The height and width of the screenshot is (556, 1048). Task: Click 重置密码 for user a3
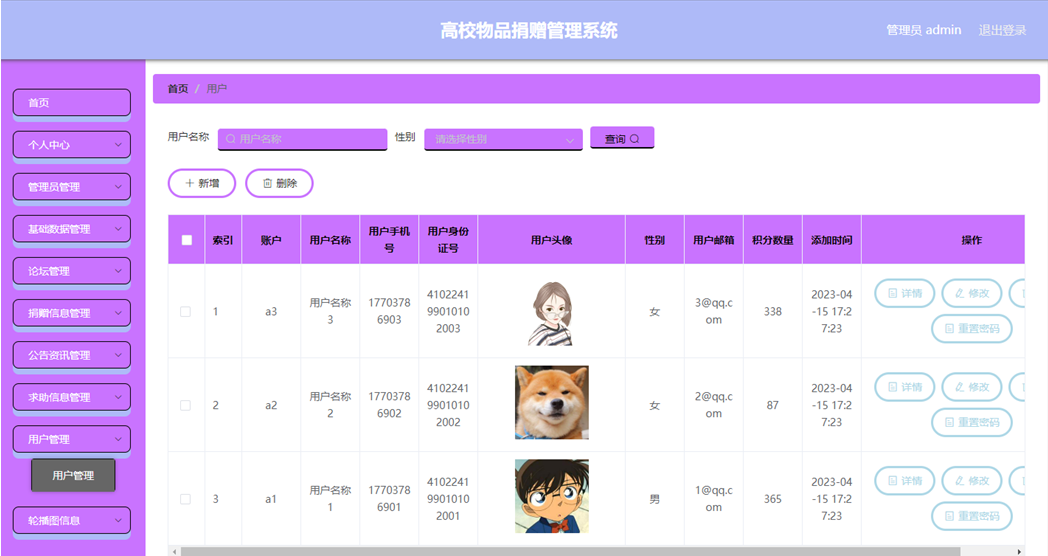pyautogui.click(x=971, y=329)
